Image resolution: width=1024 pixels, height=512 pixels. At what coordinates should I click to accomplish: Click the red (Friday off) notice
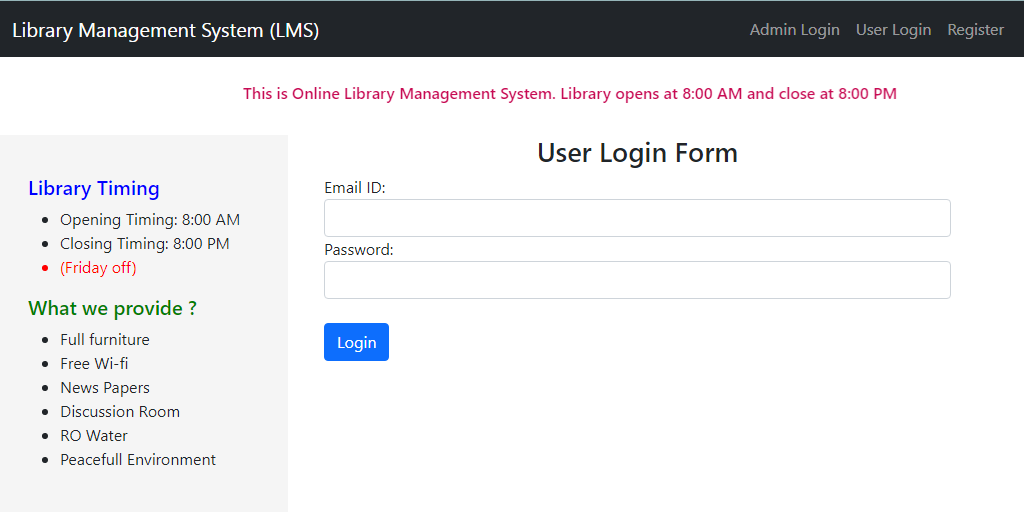click(99, 268)
